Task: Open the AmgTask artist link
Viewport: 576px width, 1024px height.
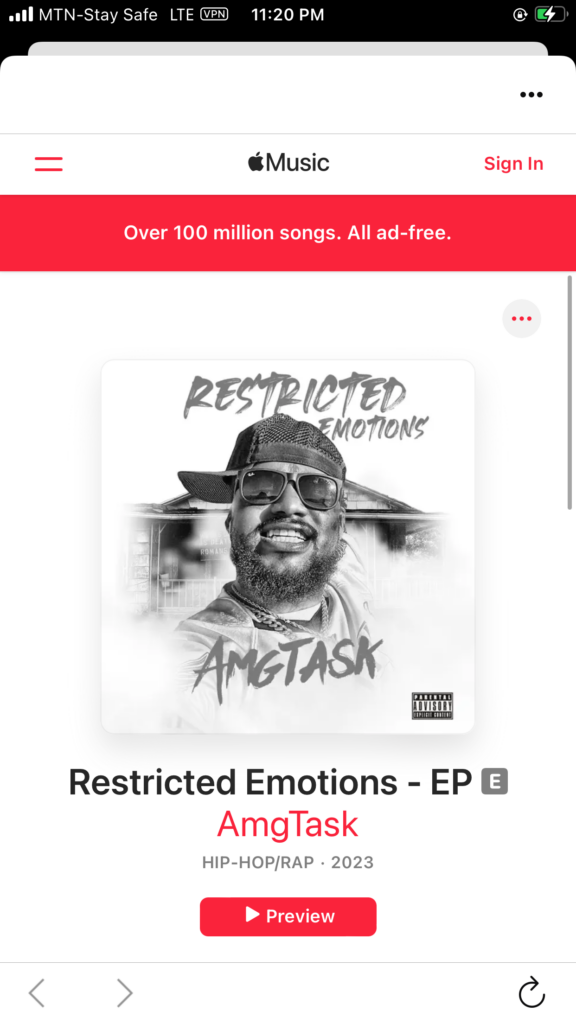Action: [288, 824]
